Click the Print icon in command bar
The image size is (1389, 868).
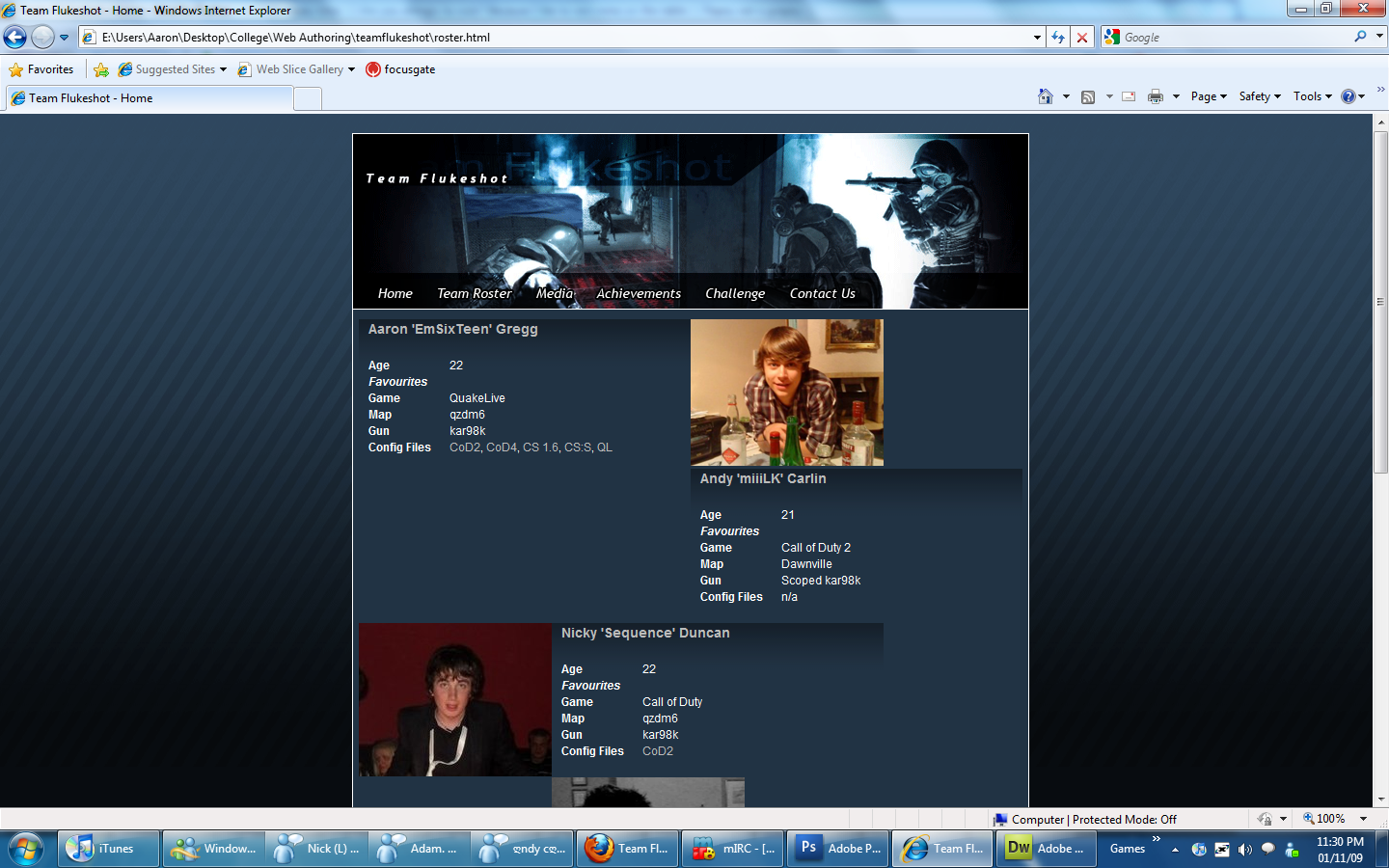(x=1155, y=96)
